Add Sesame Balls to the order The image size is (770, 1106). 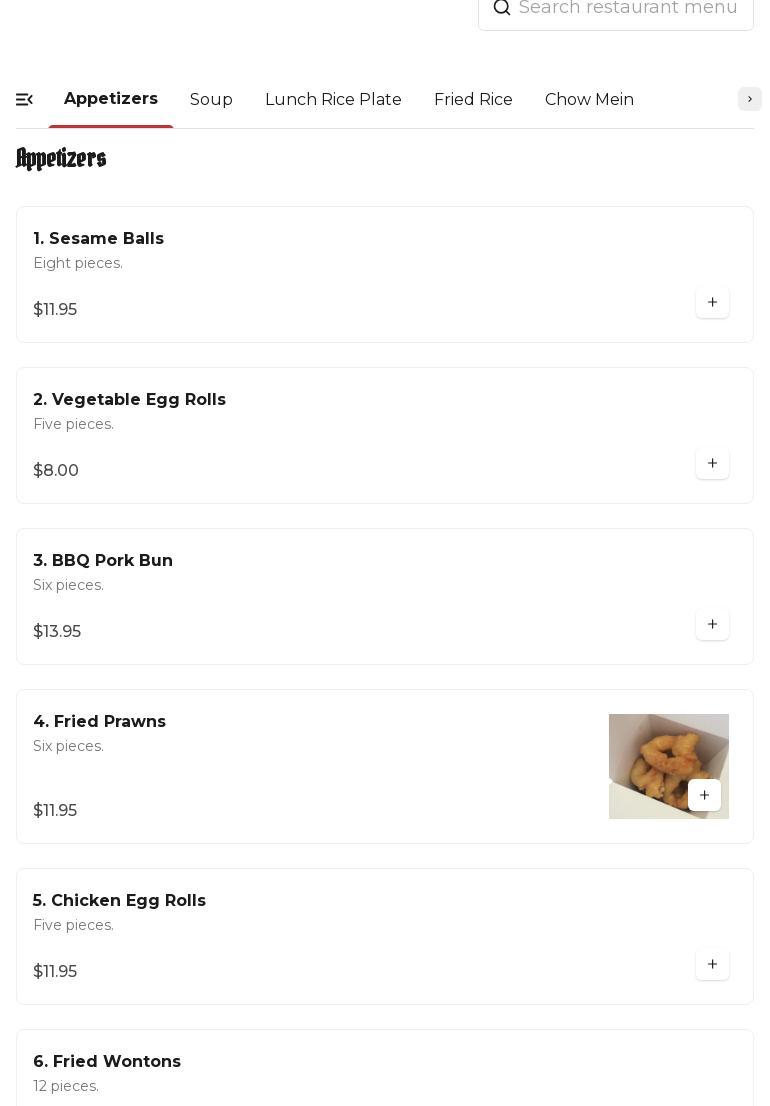point(712,302)
